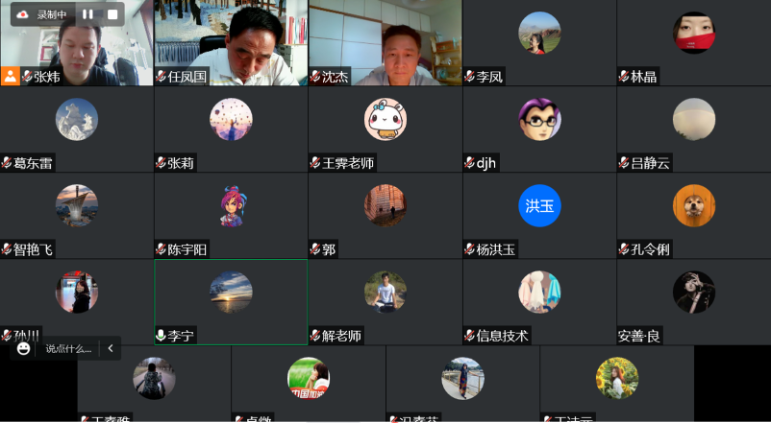
Task: Click 陈宇阳's cartoon character avatar
Action: point(233,206)
